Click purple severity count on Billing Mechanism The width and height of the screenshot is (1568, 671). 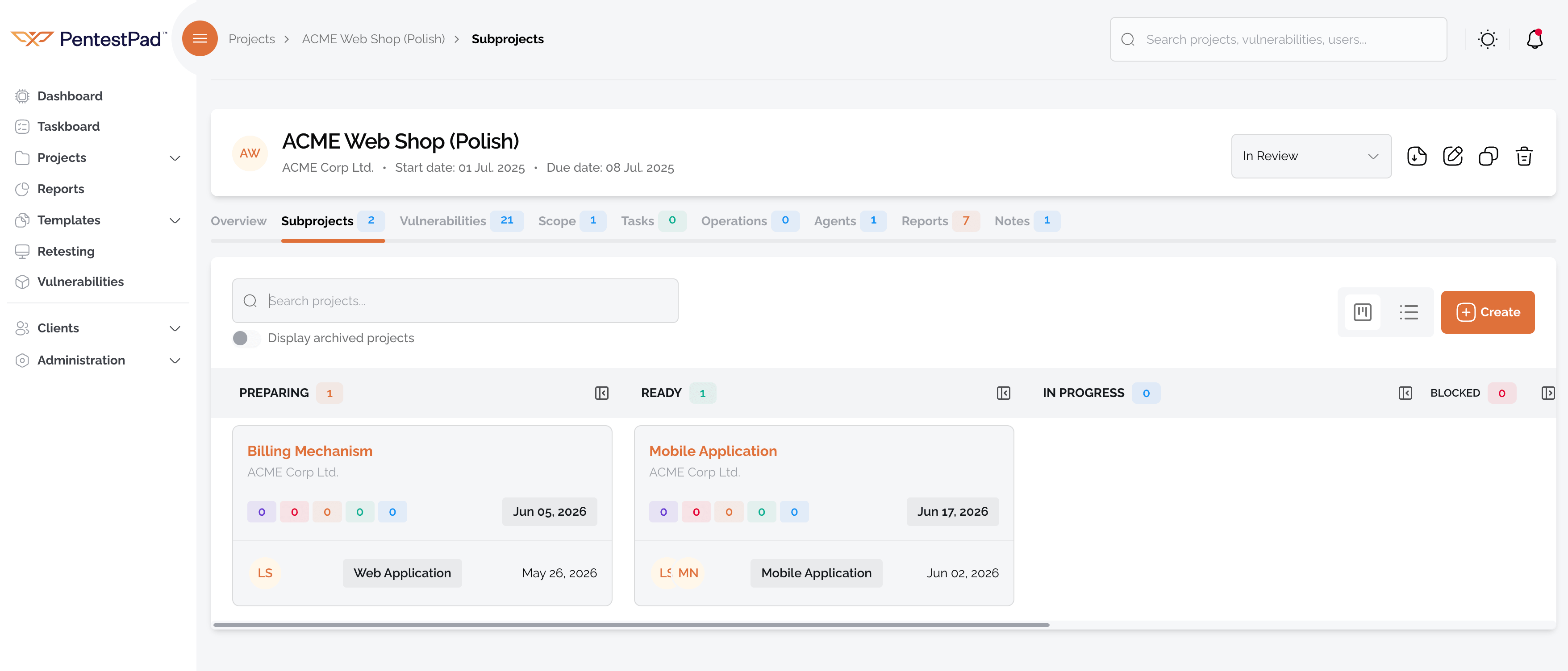[262, 512]
